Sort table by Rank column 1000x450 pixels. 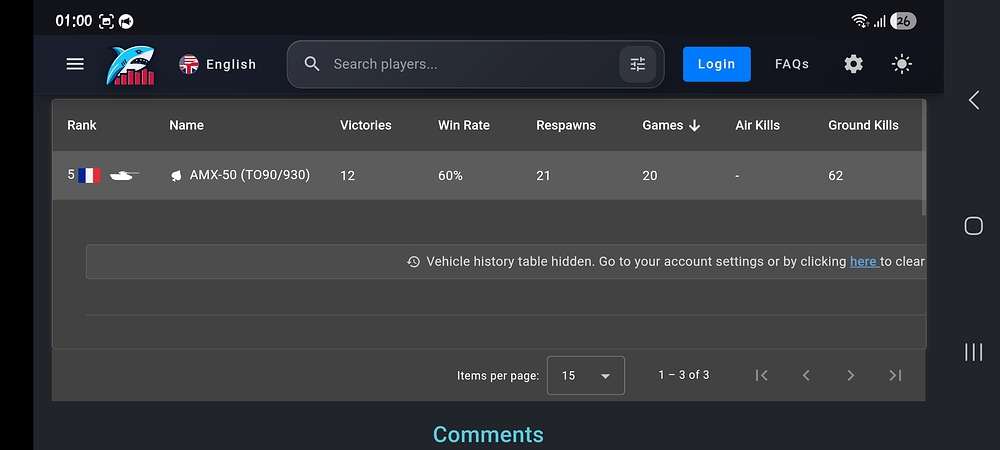[x=82, y=126]
